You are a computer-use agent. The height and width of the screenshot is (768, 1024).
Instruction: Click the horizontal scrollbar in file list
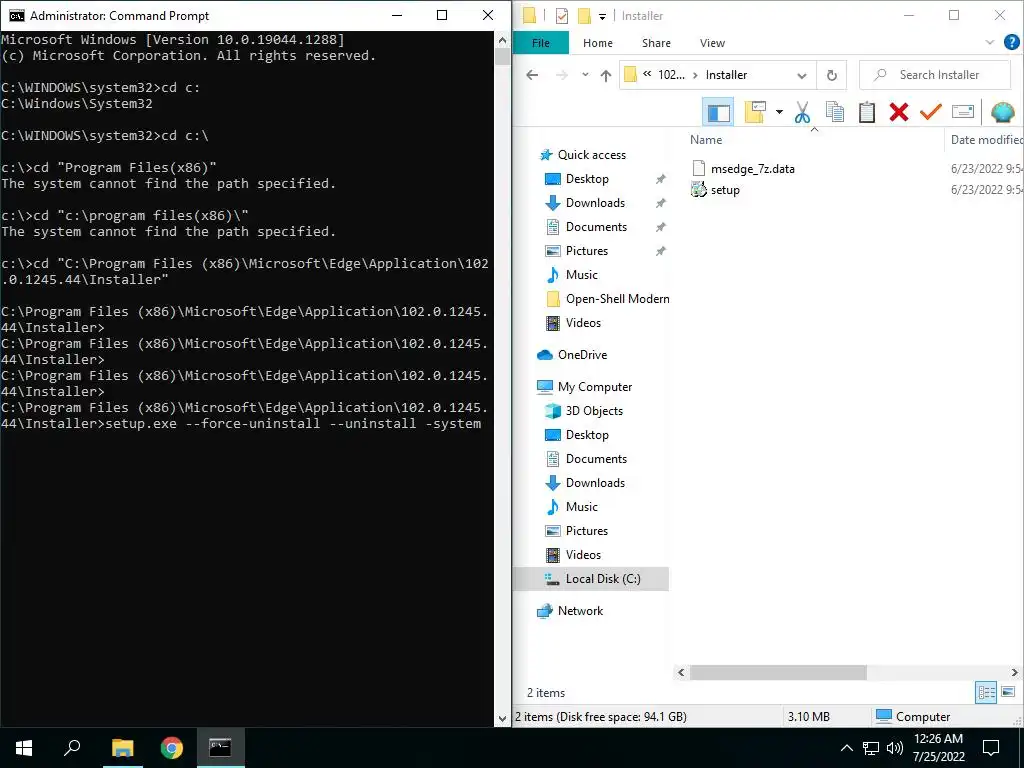coord(778,672)
